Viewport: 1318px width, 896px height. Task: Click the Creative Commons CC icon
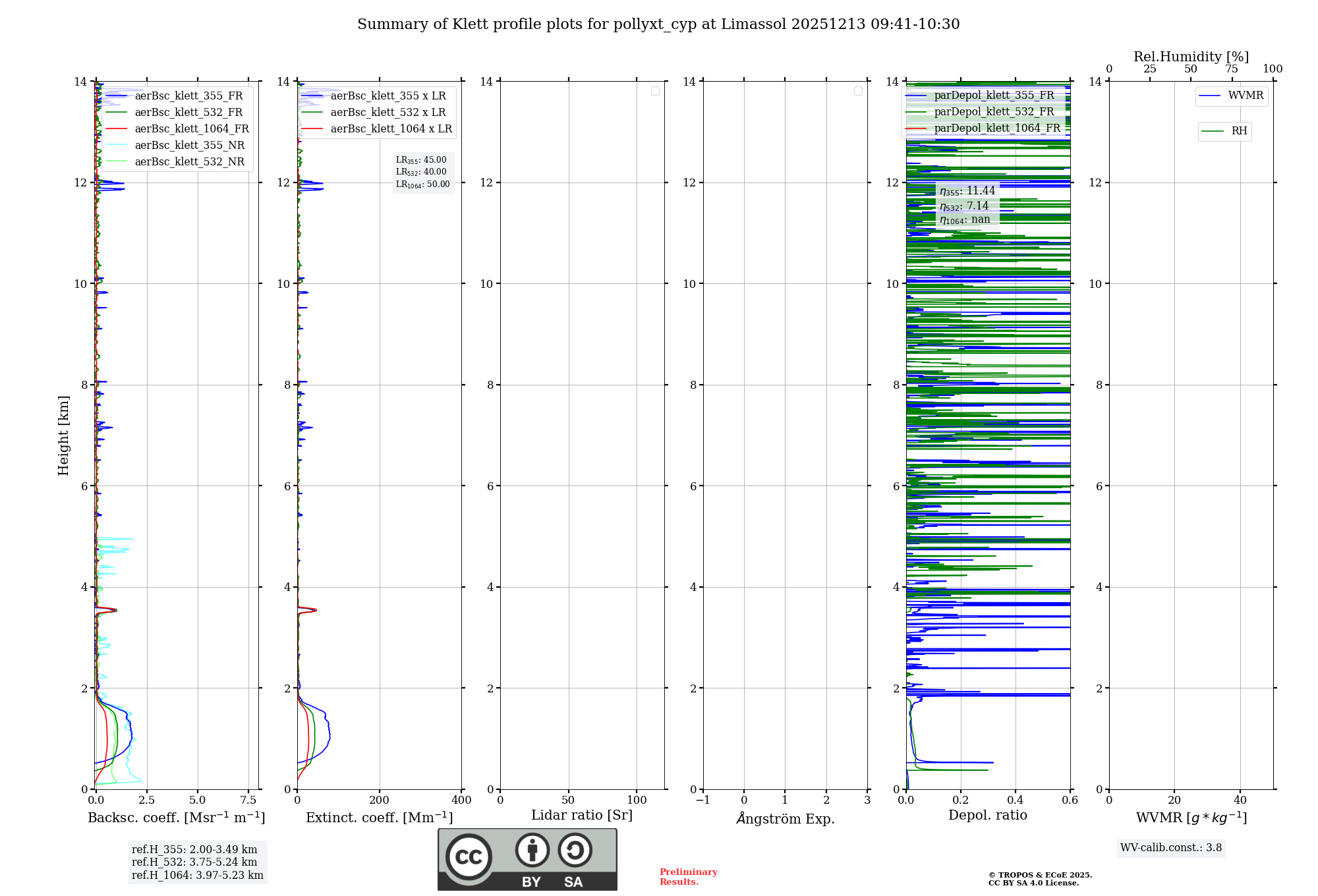[x=469, y=856]
